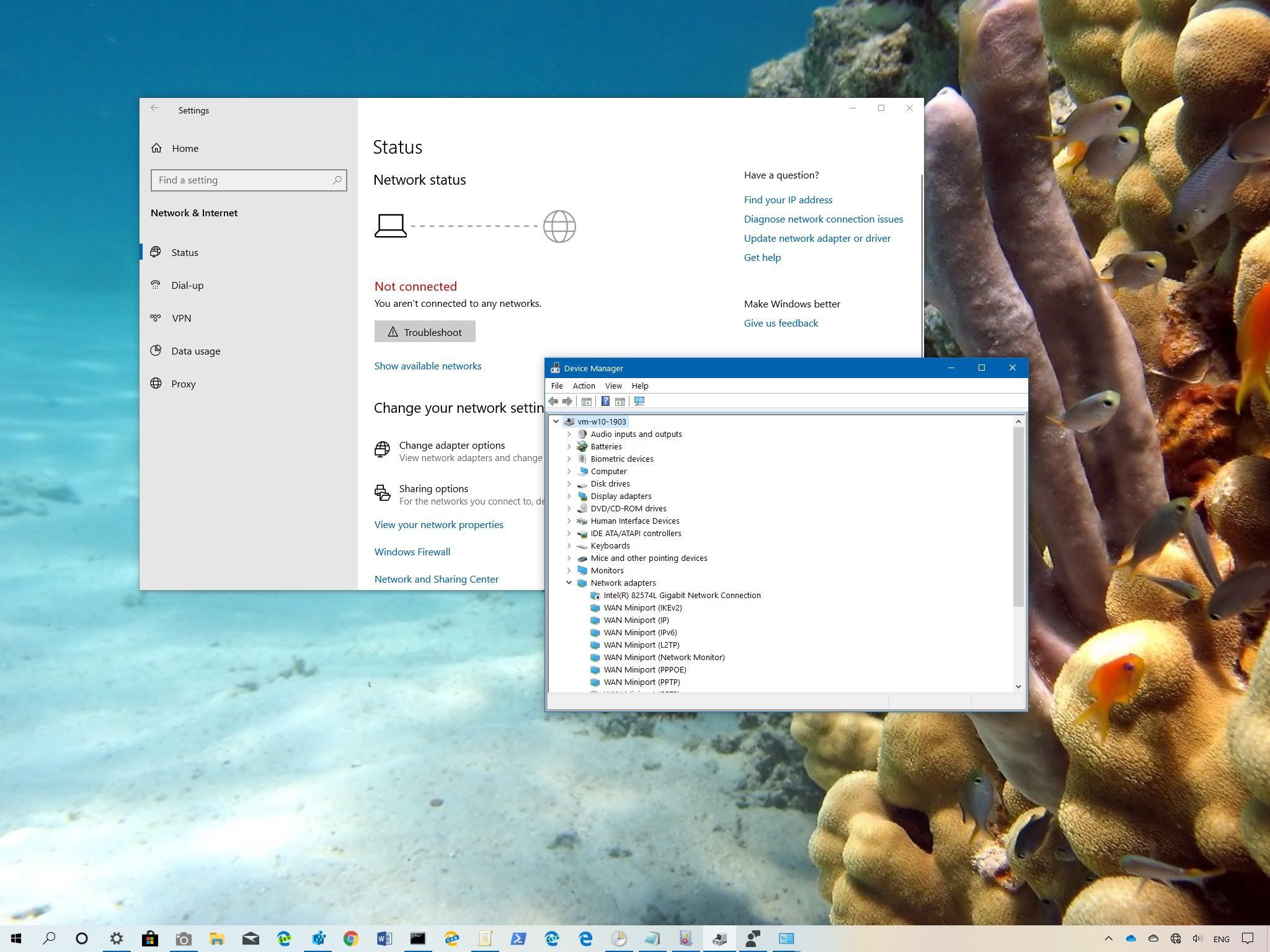Viewport: 1270px width, 952px height.
Task: Open the View menu in Device Manager
Action: pos(613,386)
